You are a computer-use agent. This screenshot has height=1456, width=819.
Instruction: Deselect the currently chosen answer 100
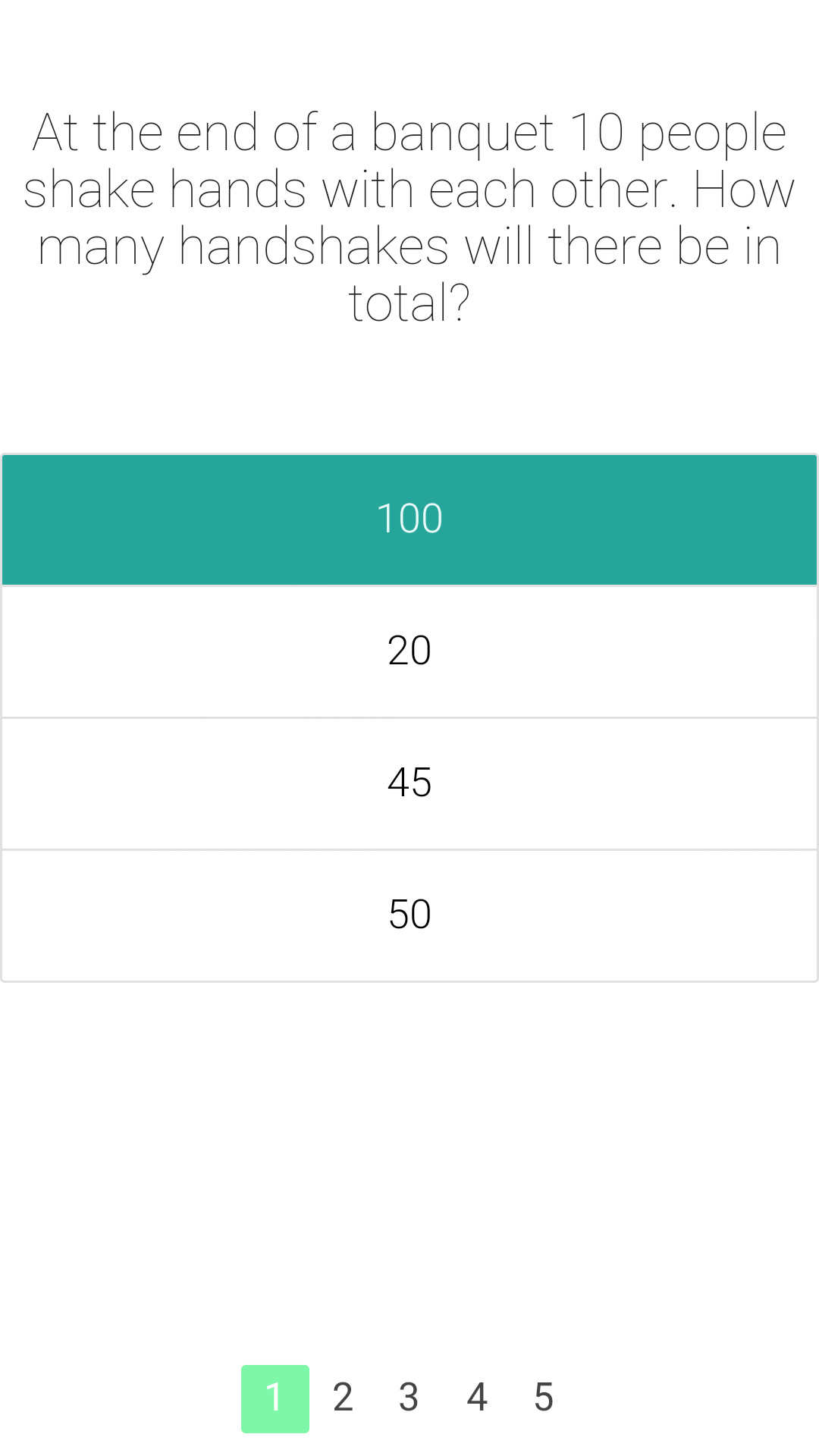409,519
